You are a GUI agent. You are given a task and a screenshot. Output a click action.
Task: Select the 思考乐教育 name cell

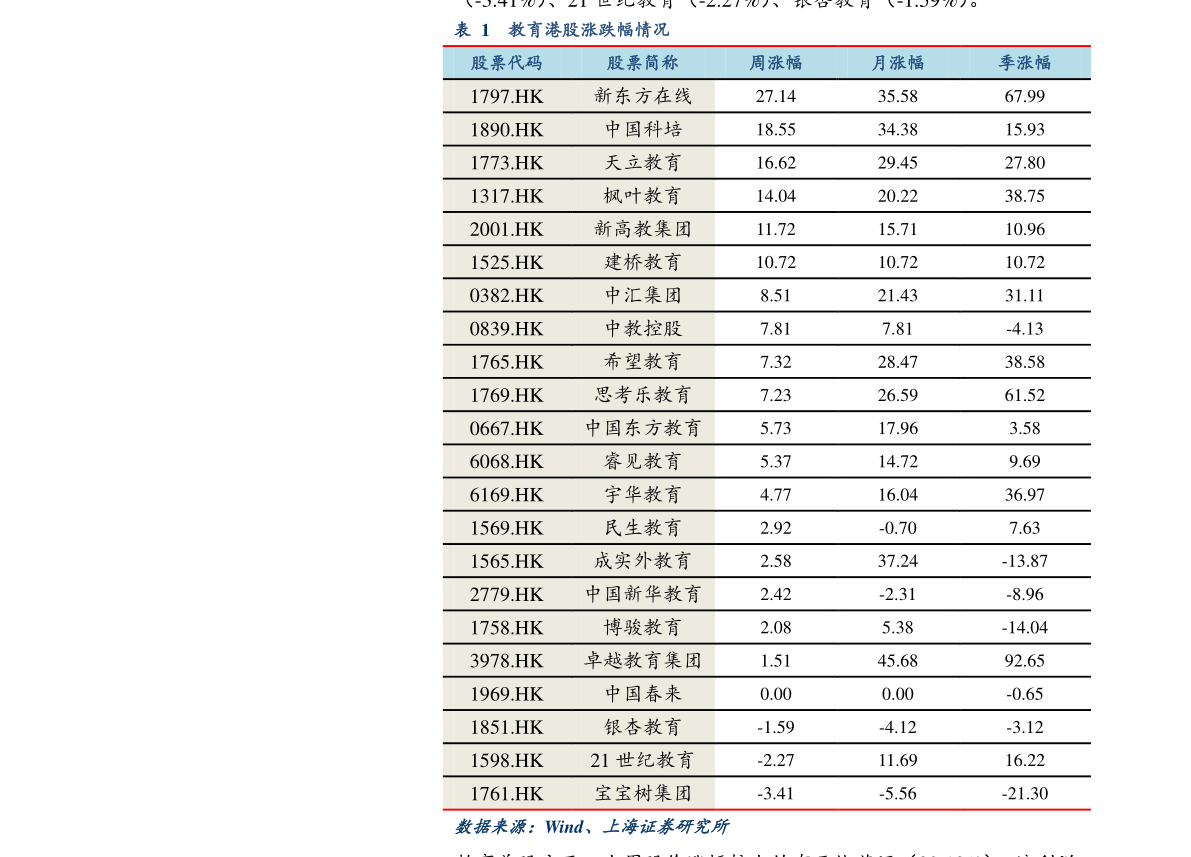point(642,395)
